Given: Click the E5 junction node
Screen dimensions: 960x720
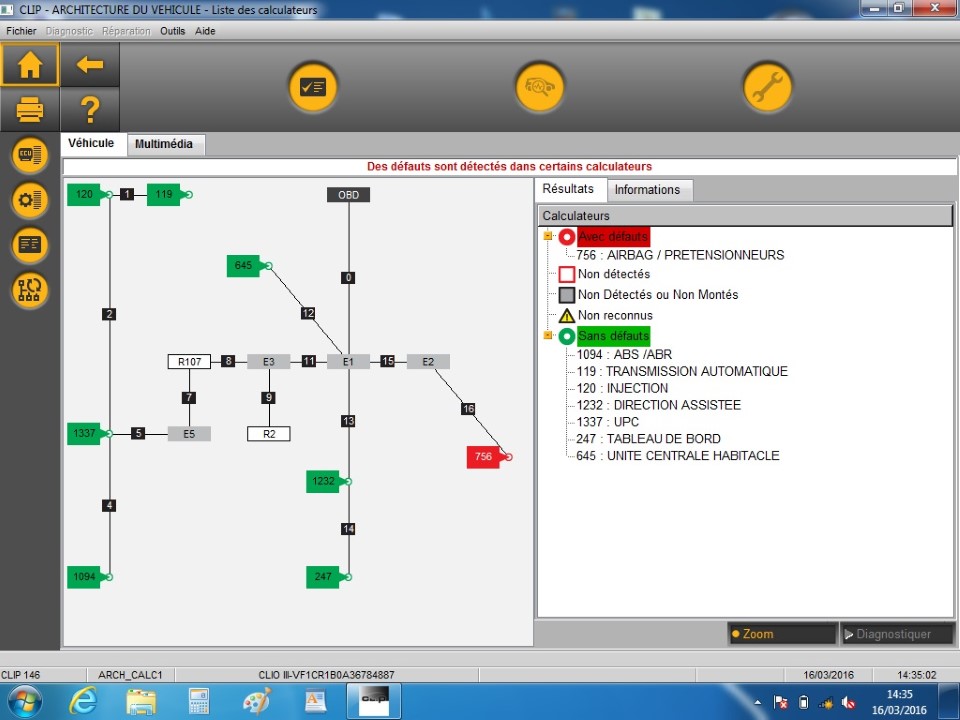Looking at the screenshot, I should click(x=189, y=433).
